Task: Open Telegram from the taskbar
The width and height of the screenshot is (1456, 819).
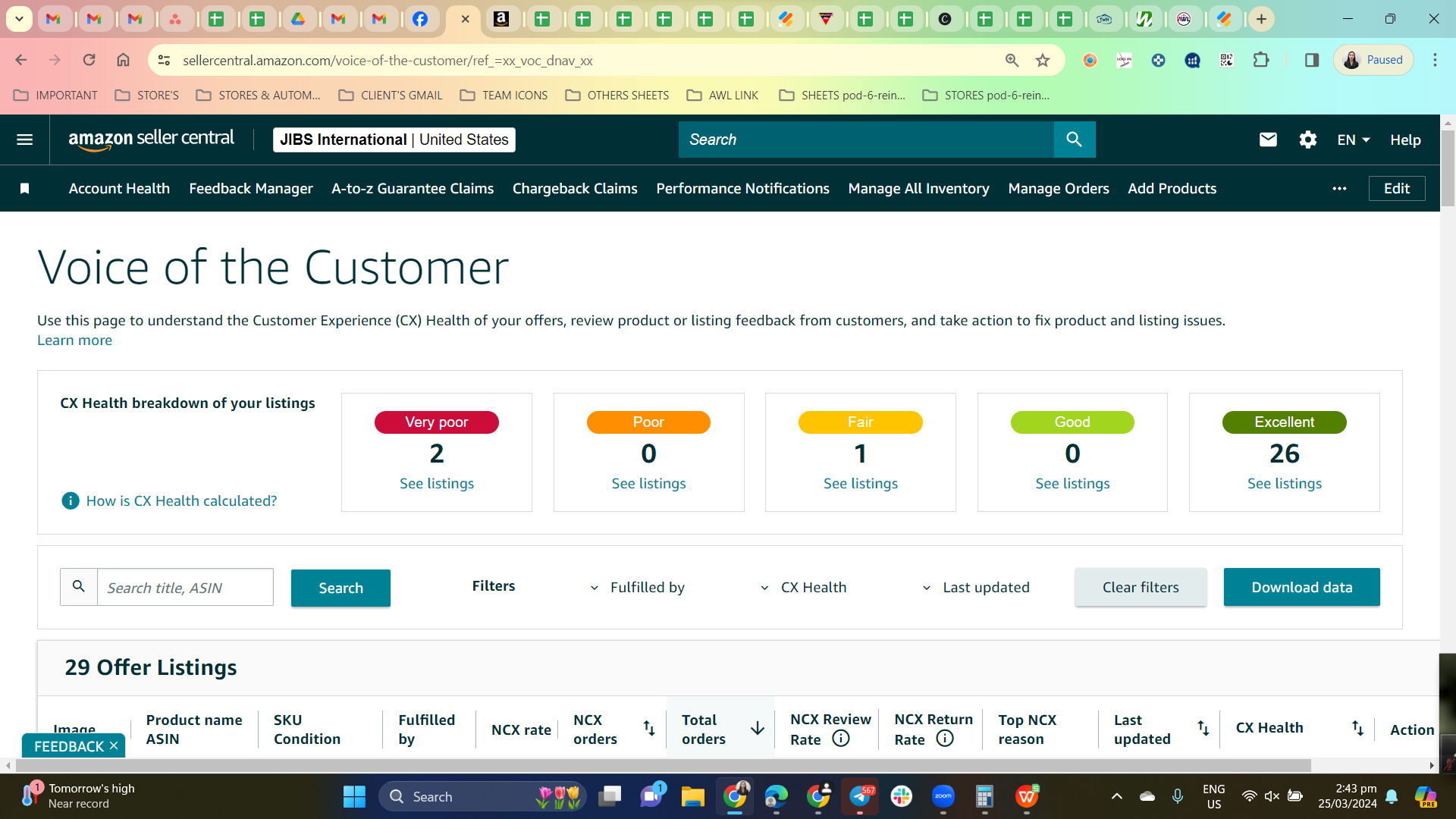Action: click(860, 796)
